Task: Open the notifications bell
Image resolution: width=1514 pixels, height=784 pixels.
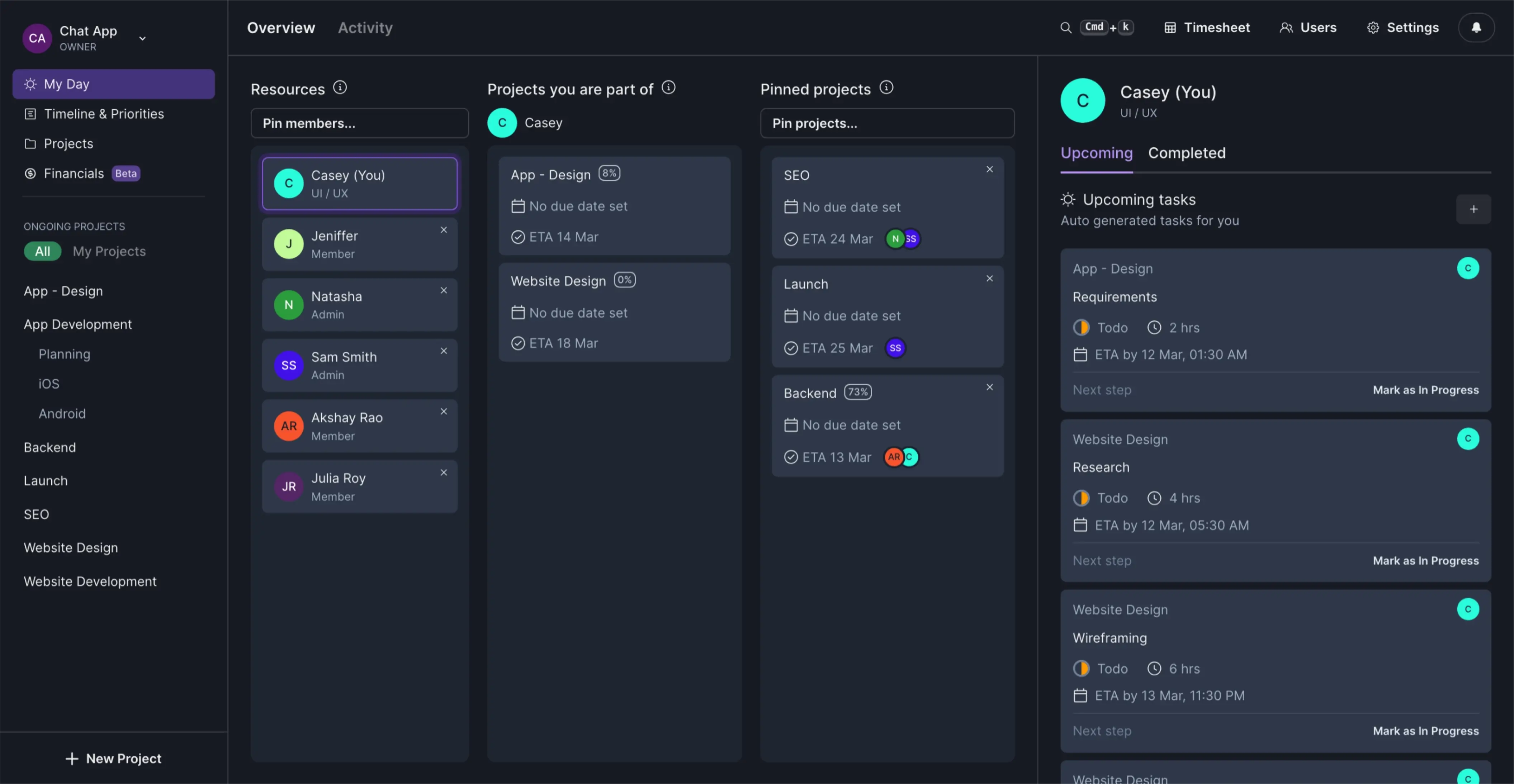Action: pyautogui.click(x=1476, y=27)
